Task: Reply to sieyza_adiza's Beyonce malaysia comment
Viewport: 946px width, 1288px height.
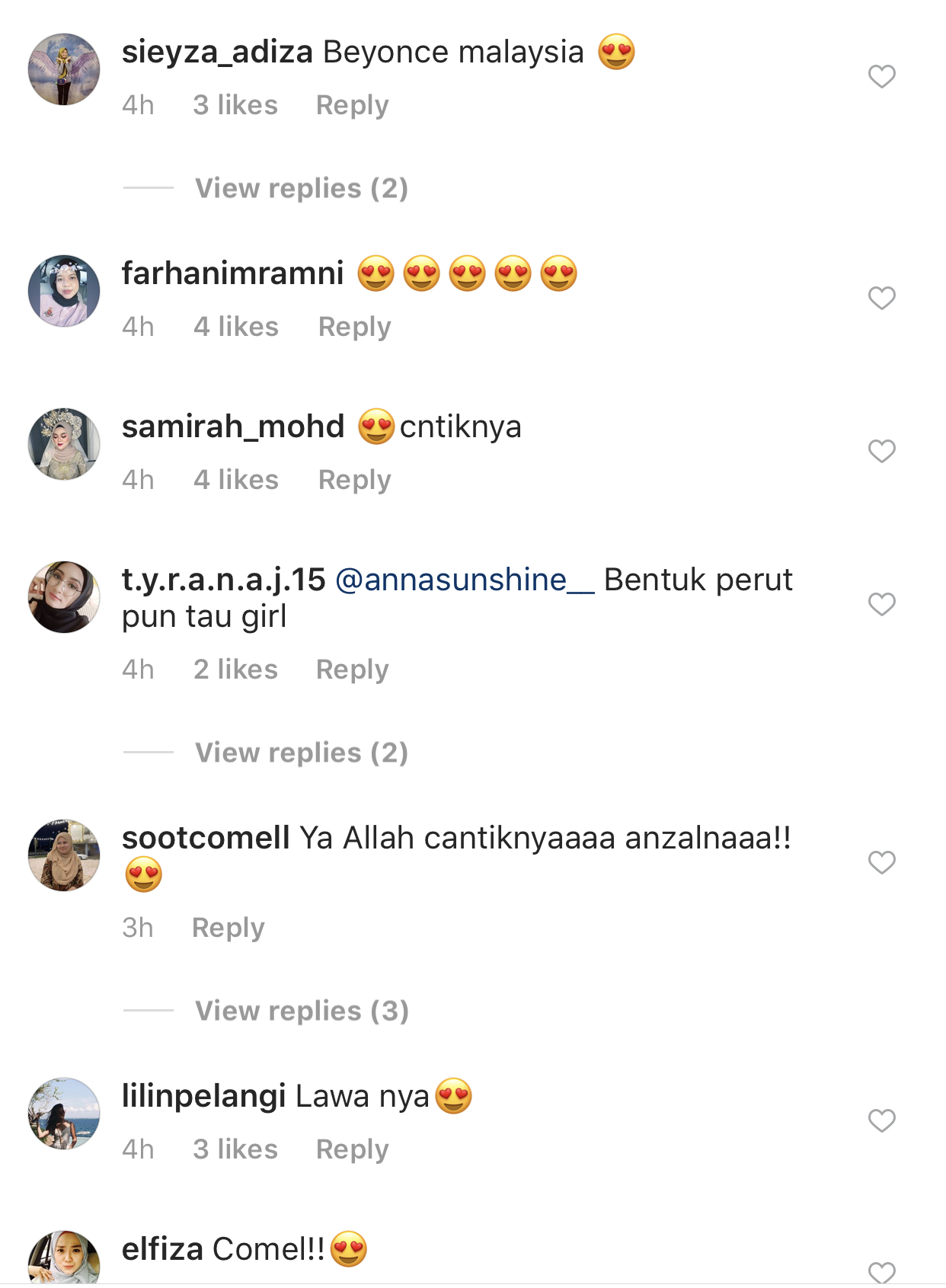Action: pos(352,105)
